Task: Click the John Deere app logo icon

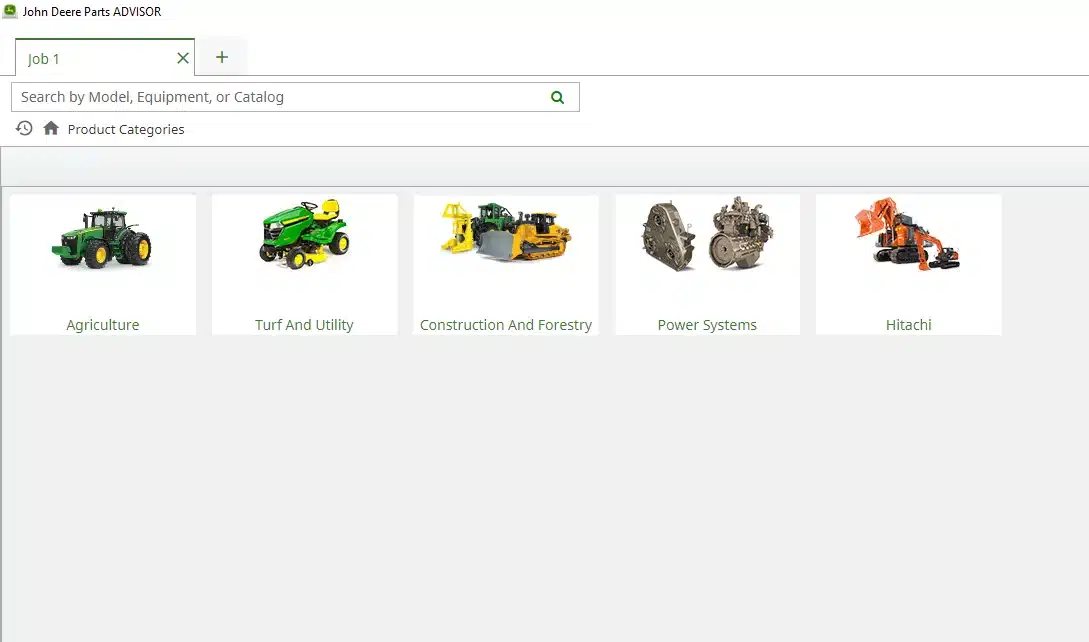Action: coord(10,11)
